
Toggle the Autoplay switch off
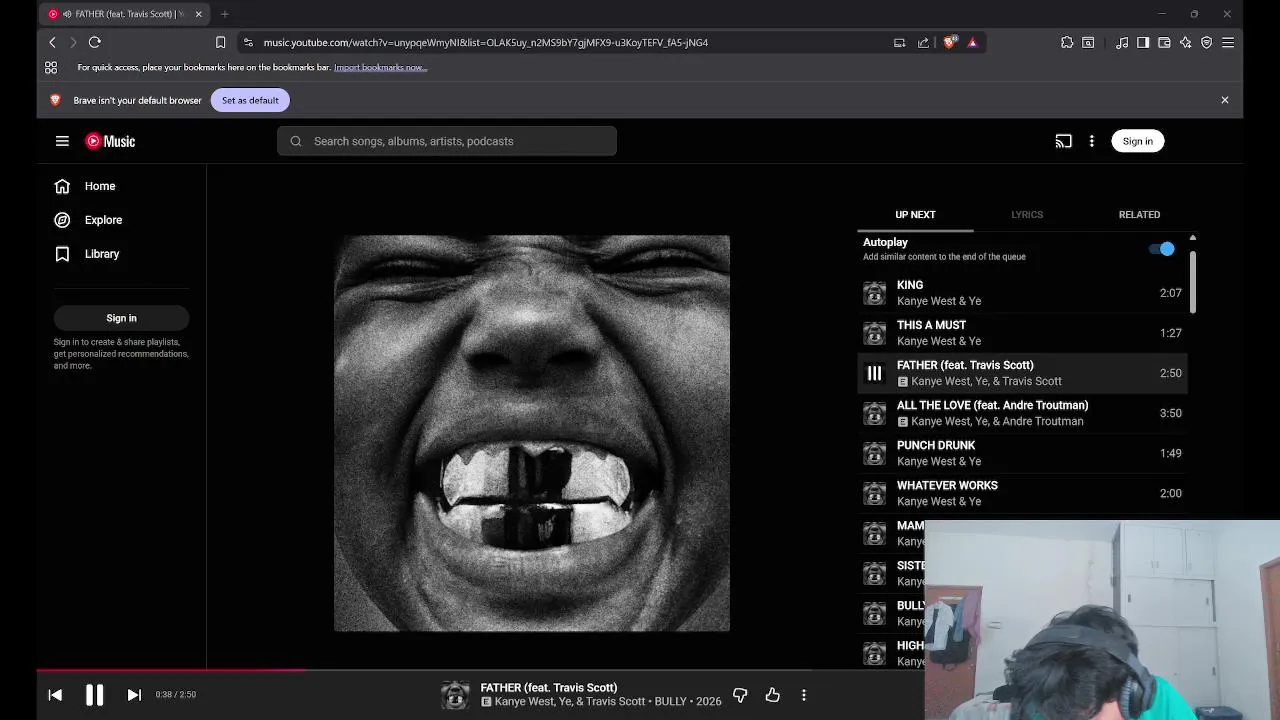(1162, 249)
